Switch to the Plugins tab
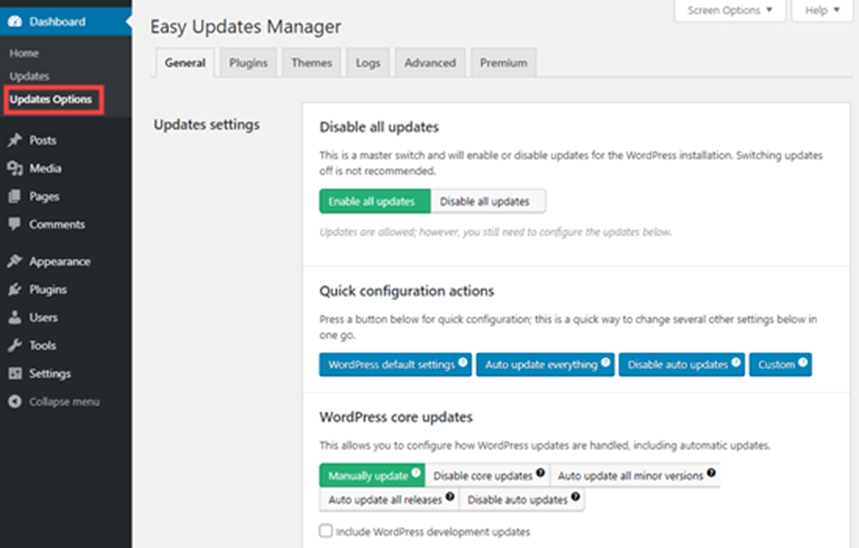The height and width of the screenshot is (548, 859). 248,62
